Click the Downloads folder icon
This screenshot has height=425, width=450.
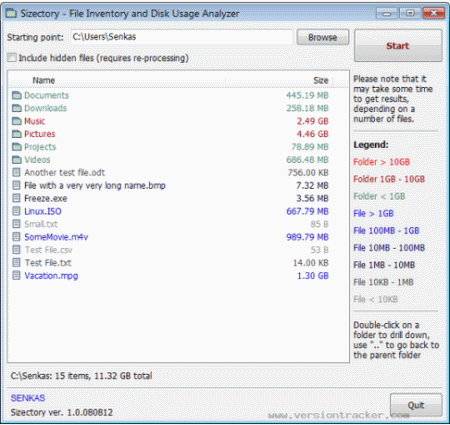17,108
